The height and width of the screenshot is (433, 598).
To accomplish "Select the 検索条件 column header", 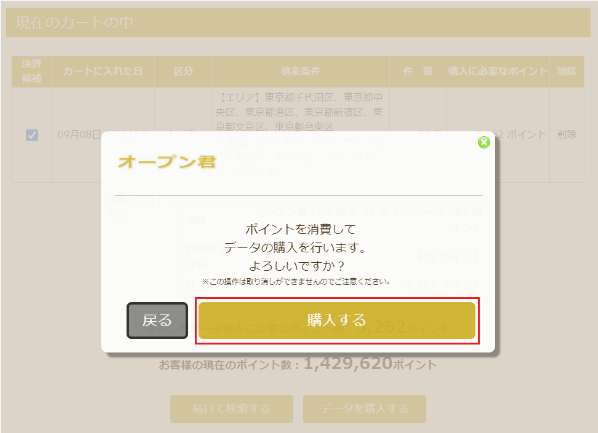I will click(x=301, y=71).
